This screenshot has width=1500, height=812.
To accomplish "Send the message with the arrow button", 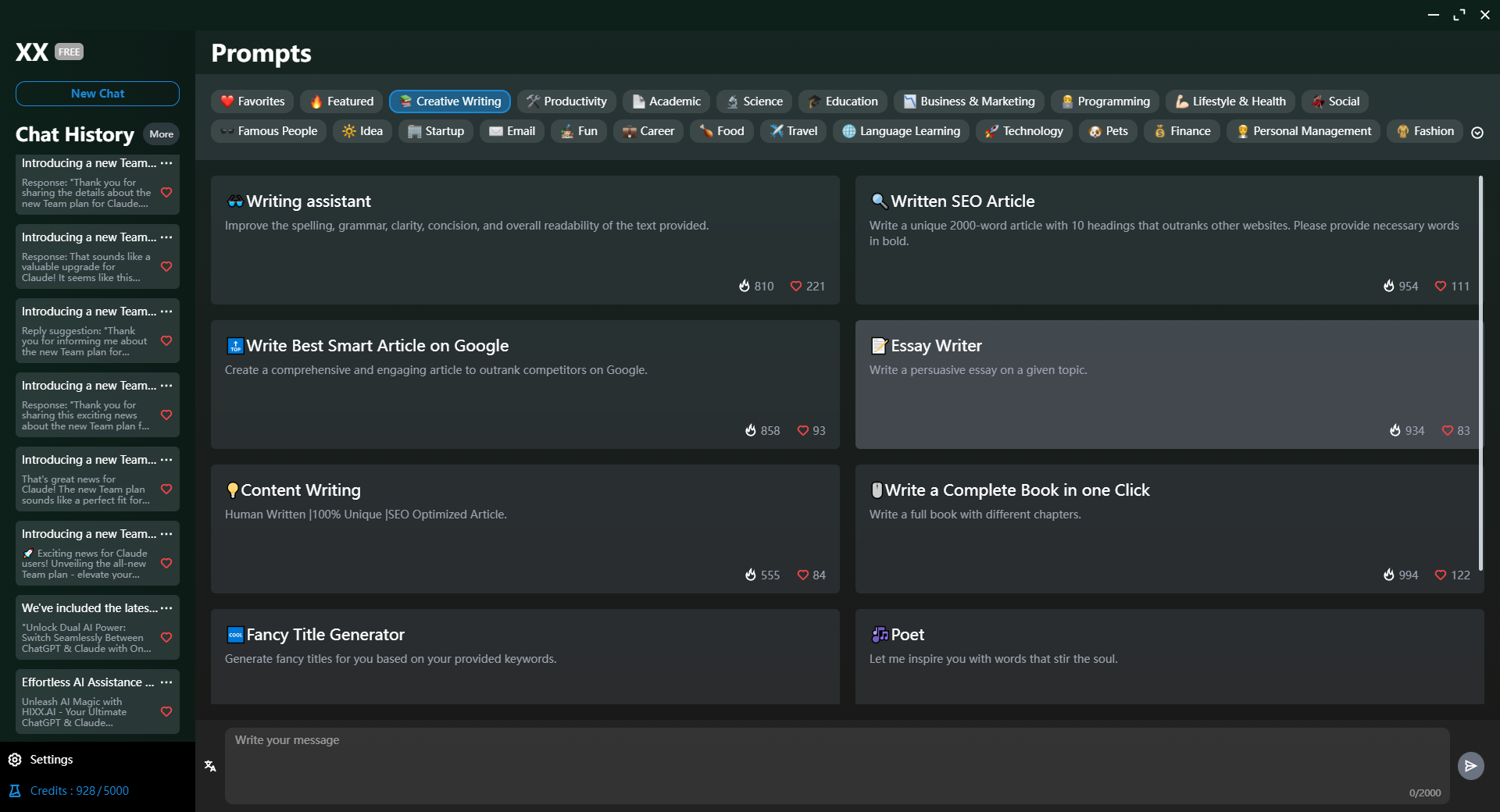I will pos(1470,766).
